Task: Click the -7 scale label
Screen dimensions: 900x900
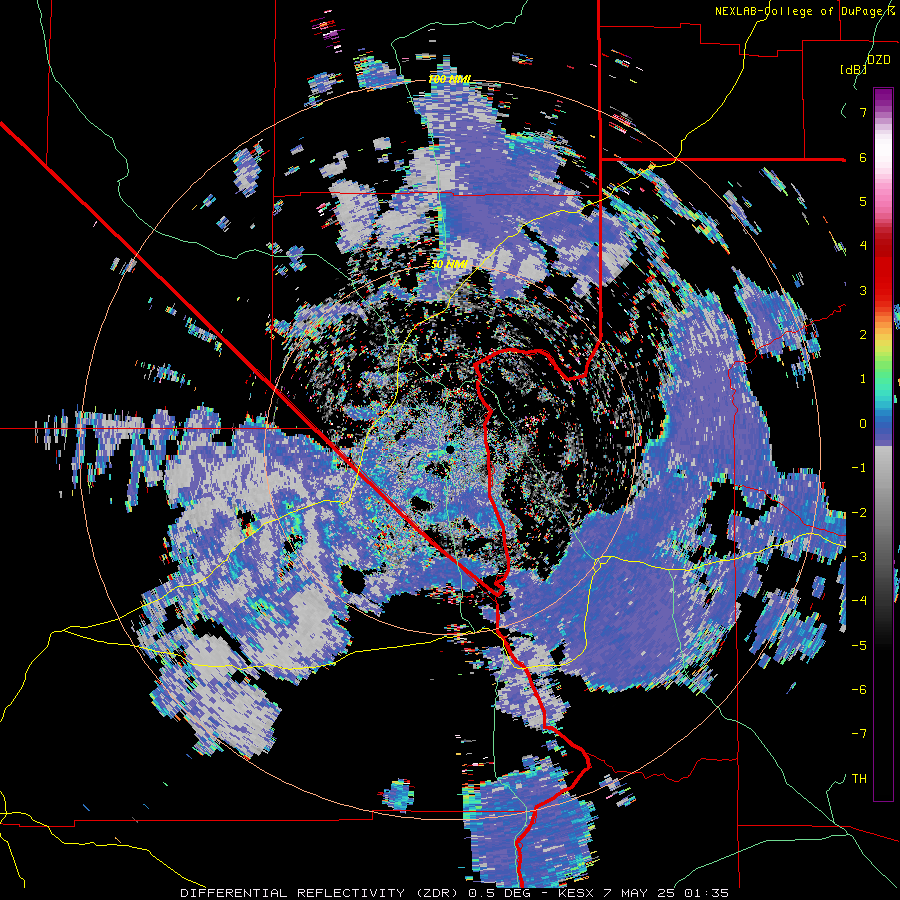Action: (x=859, y=734)
